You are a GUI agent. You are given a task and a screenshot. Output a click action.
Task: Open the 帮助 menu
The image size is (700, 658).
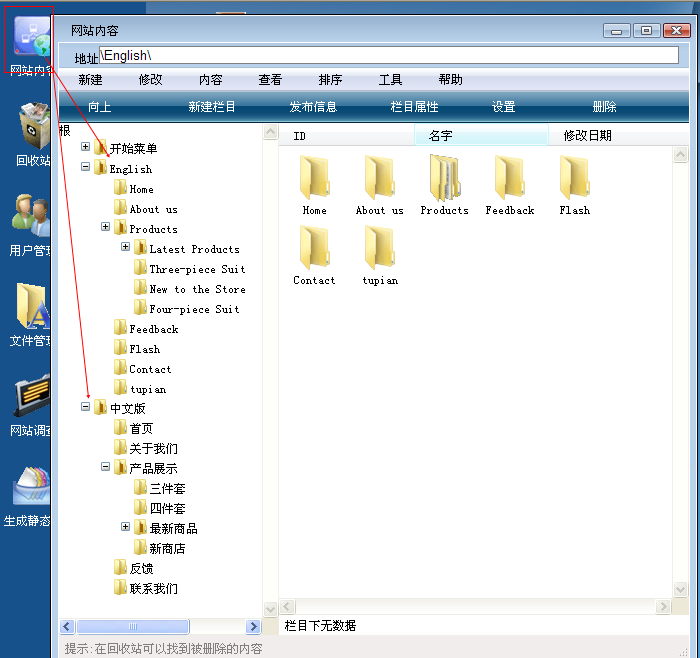(450, 80)
